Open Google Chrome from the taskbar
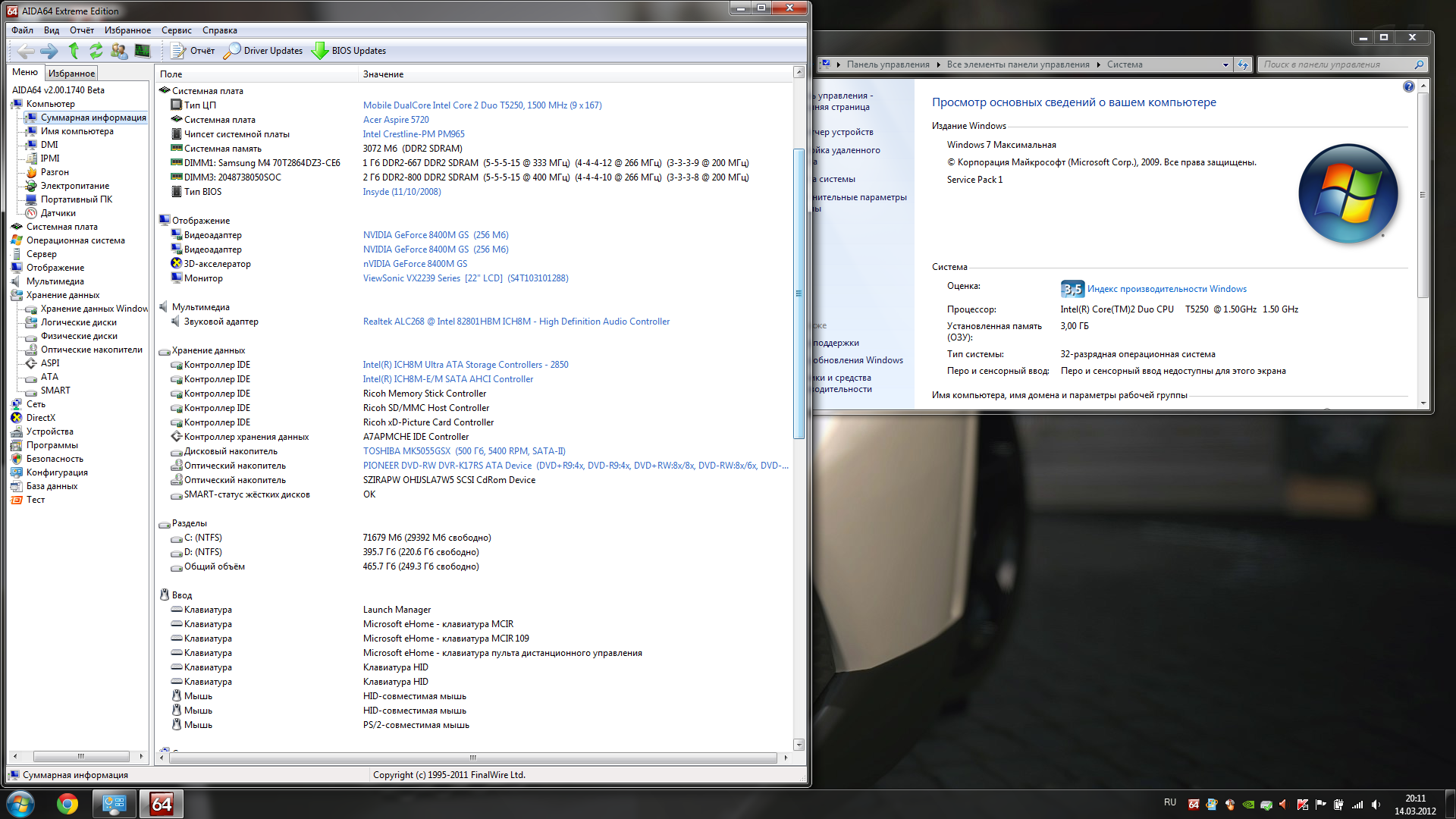The width and height of the screenshot is (1456, 819). pyautogui.click(x=67, y=804)
